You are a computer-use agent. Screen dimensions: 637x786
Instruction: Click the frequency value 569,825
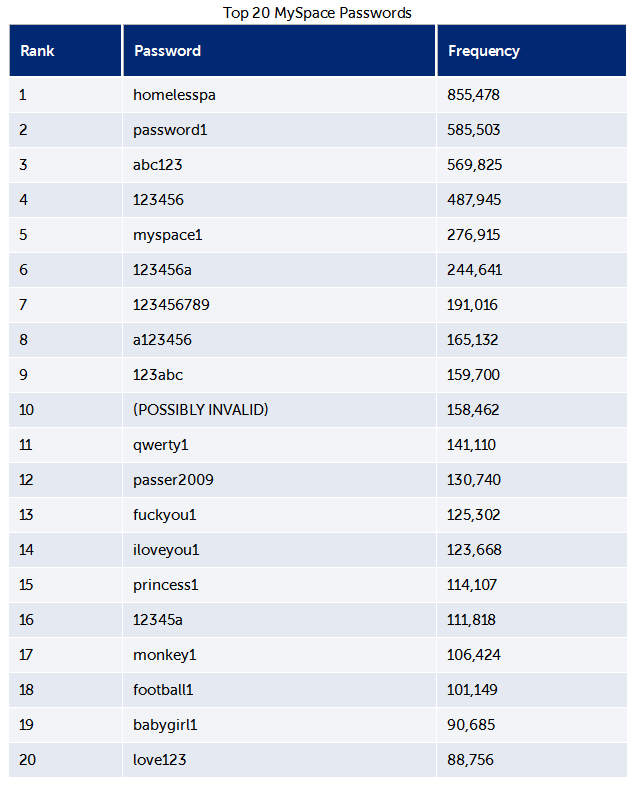[x=474, y=165]
